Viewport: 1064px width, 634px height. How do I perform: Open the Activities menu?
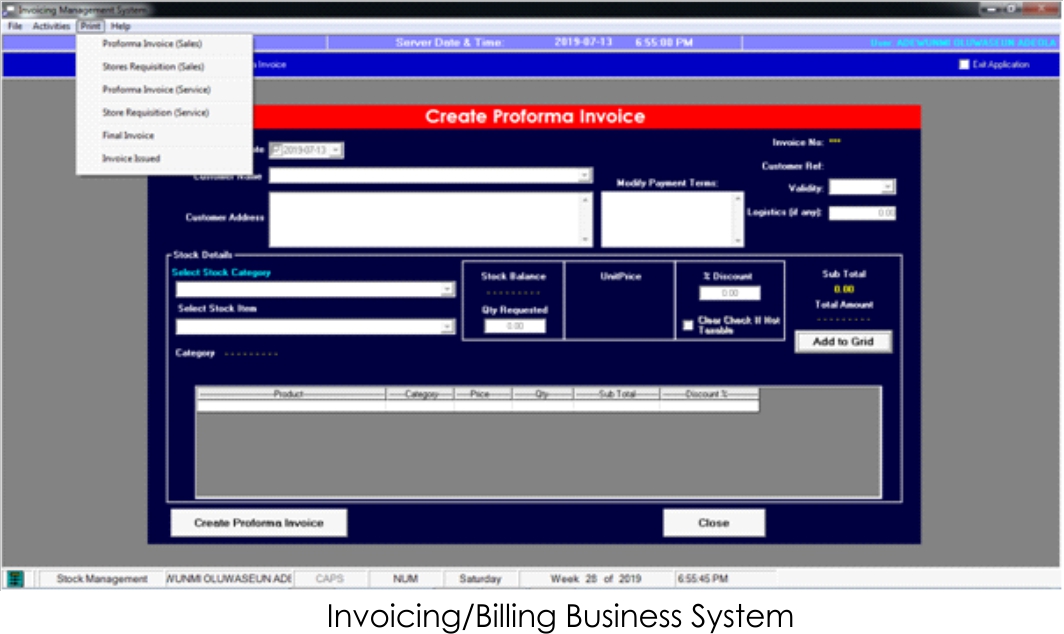pyautogui.click(x=51, y=26)
